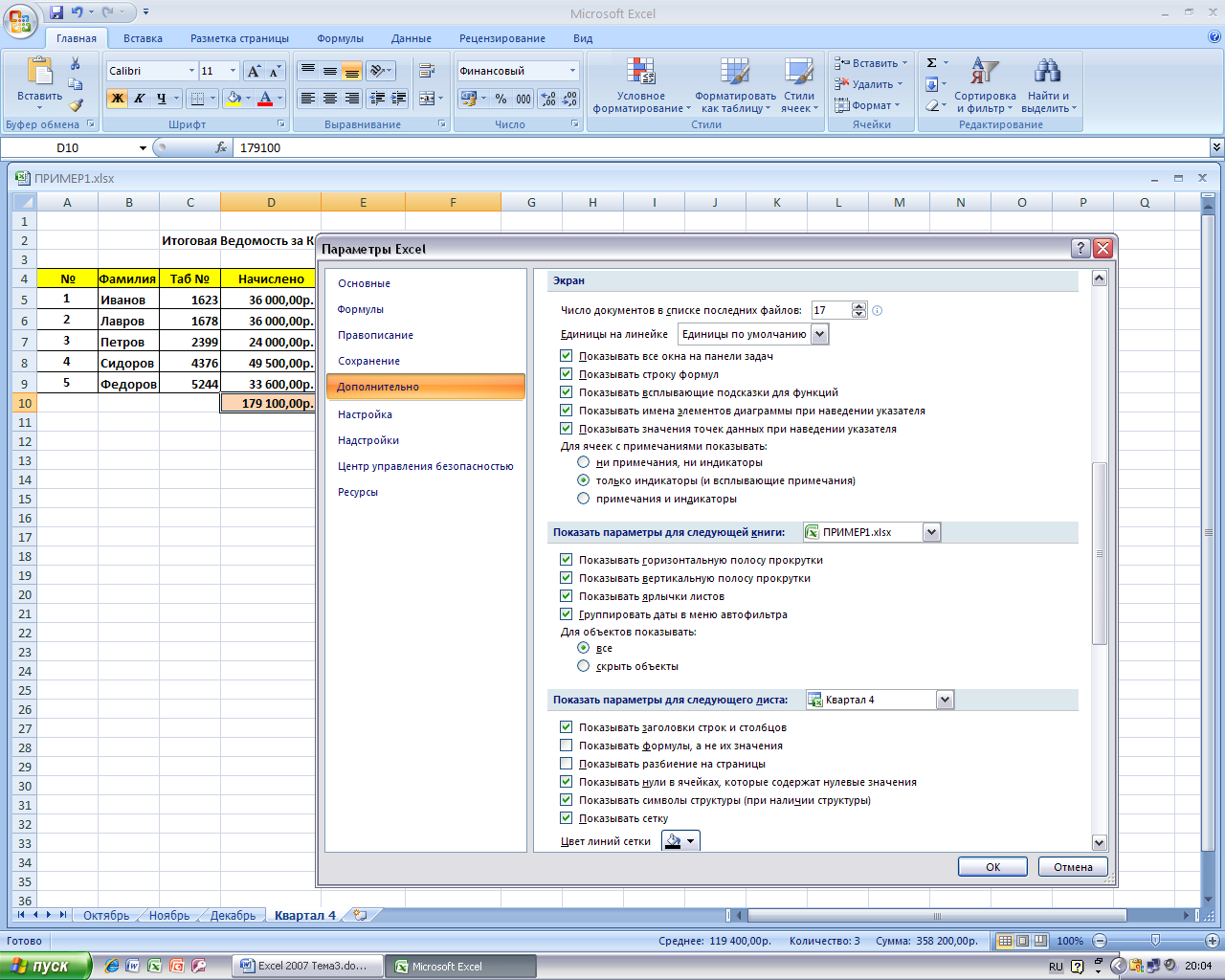The width and height of the screenshot is (1225, 980).
Task: Click Отмена in the Excel options dialog
Action: tap(1073, 866)
